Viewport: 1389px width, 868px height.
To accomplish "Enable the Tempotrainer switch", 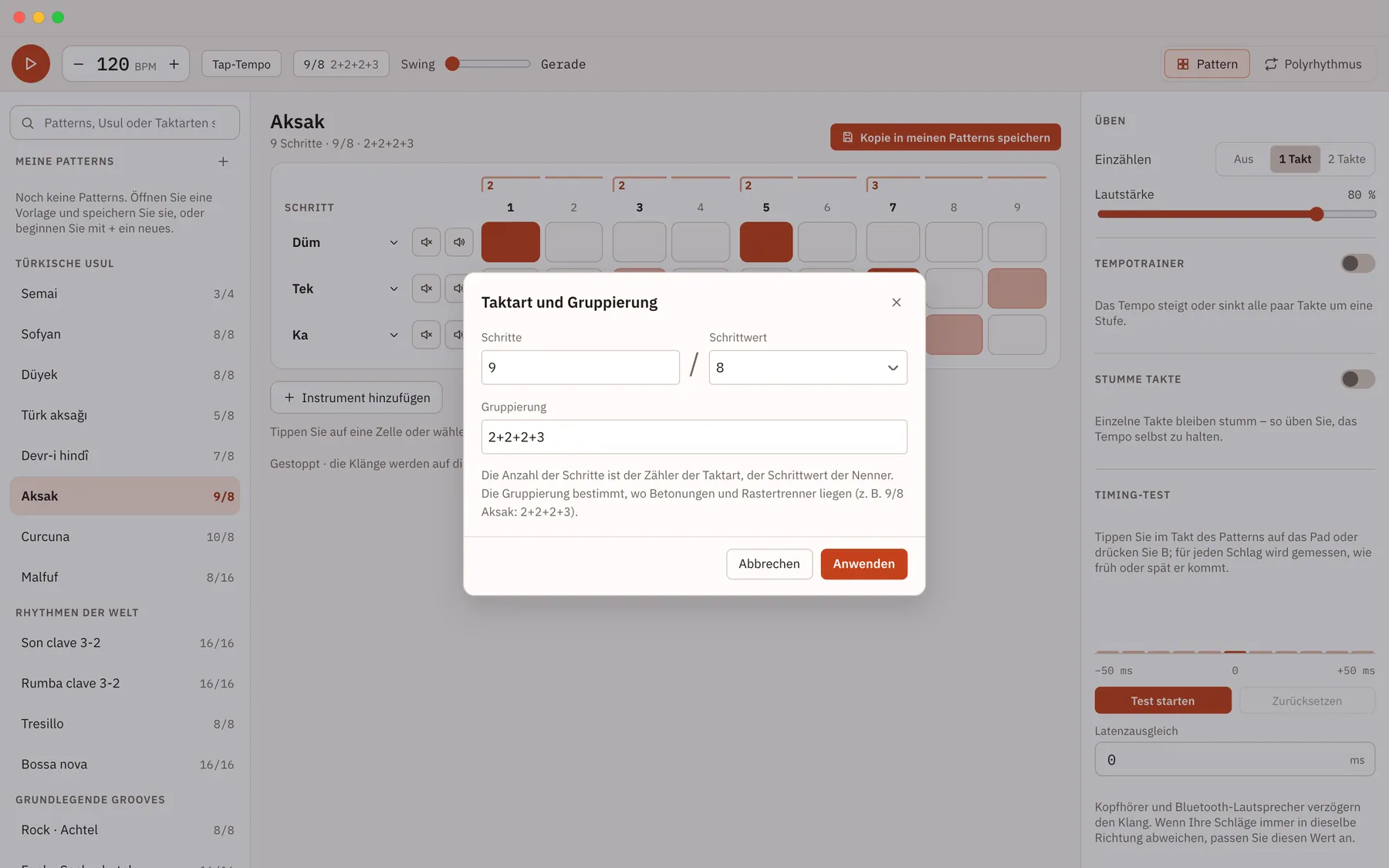I will point(1357,264).
